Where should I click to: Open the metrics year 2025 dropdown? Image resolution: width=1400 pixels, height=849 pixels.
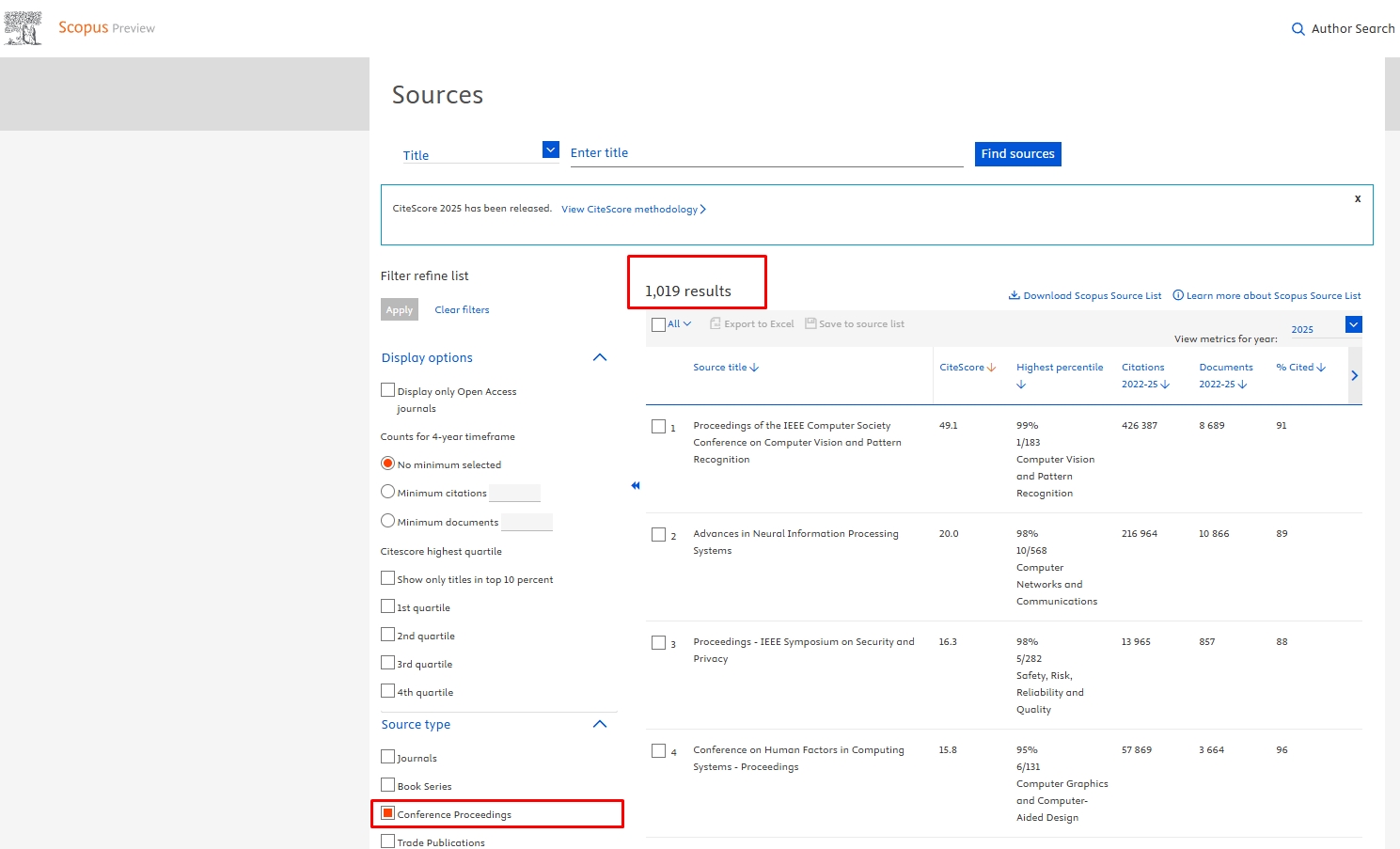click(1354, 324)
